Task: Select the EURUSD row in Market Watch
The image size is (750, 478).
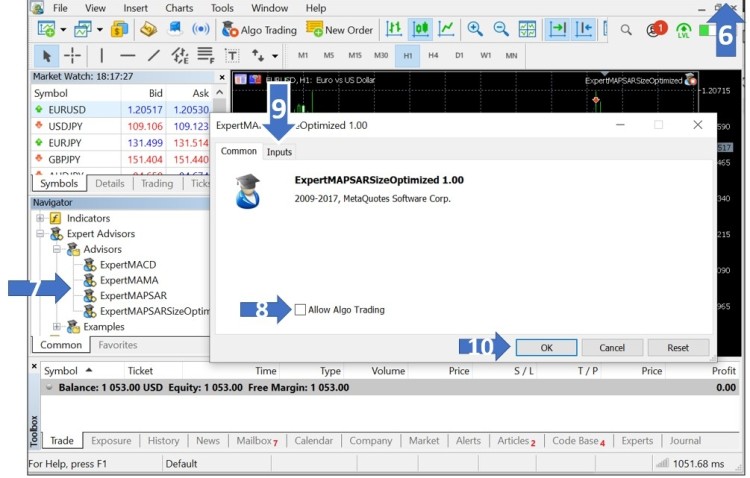Action: (x=65, y=109)
